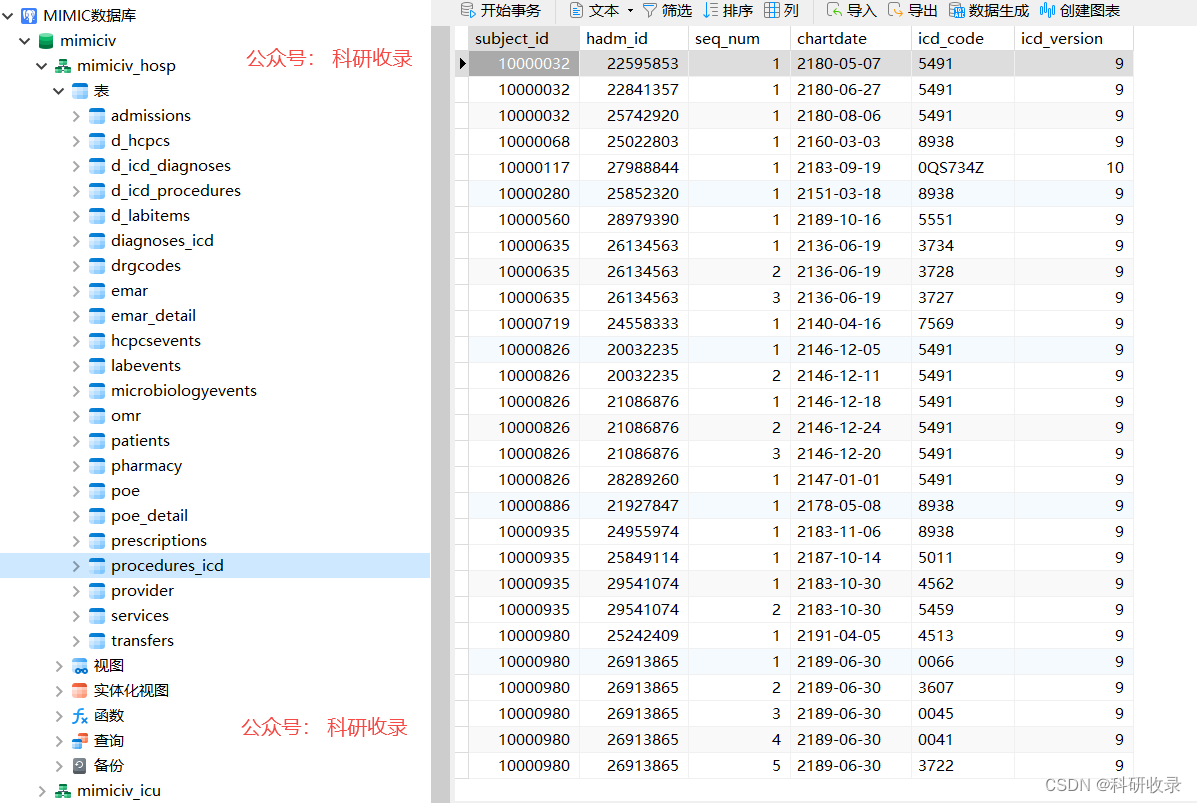
Task: Select the services table
Action: [x=140, y=616]
